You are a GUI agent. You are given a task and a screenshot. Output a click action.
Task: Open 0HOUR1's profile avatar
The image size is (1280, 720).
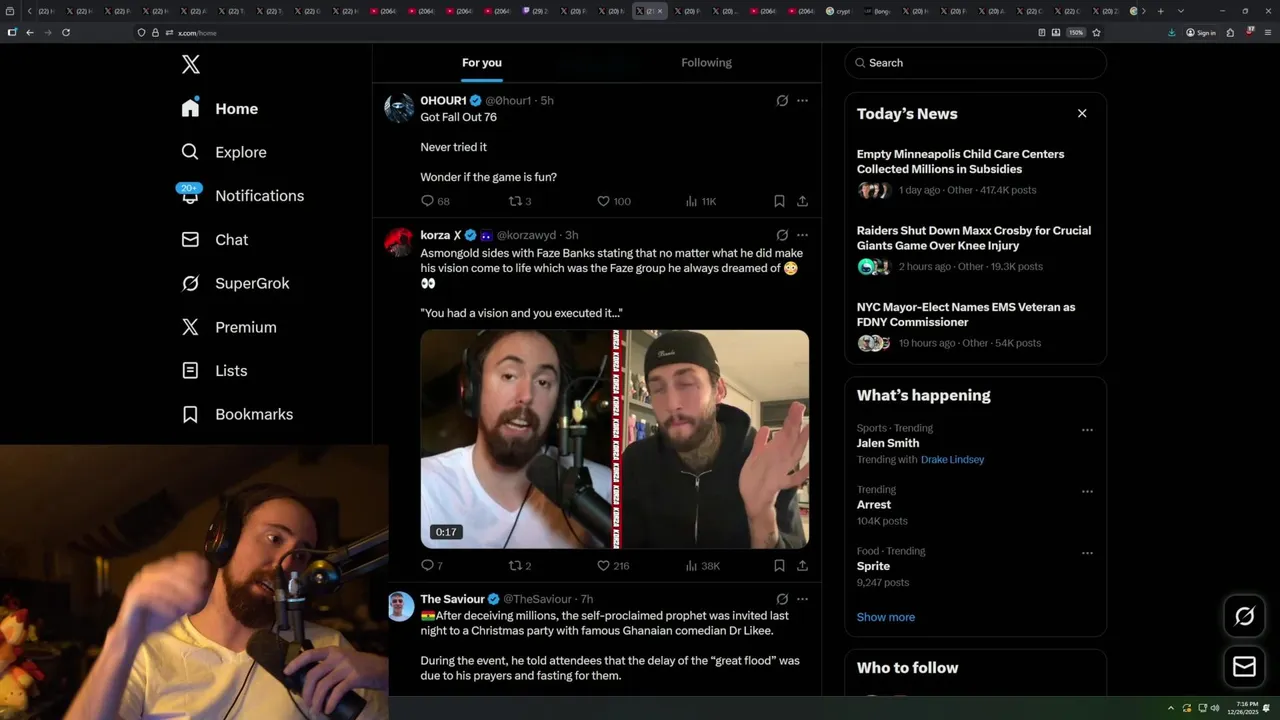click(399, 108)
